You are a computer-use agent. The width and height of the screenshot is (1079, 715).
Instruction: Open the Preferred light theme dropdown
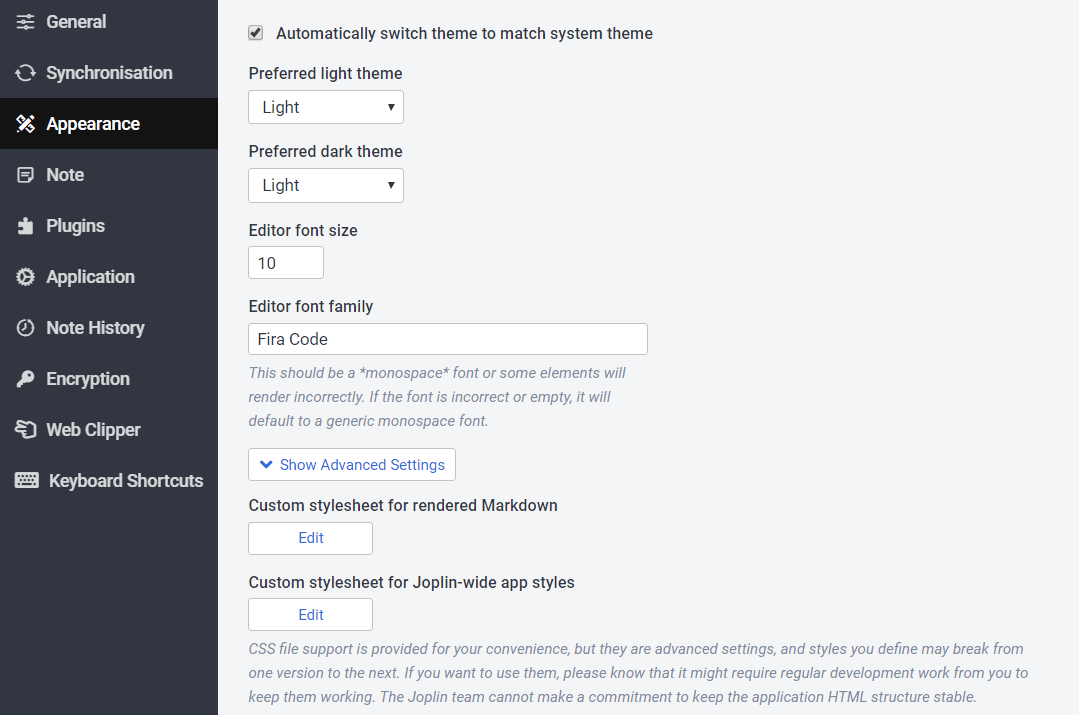coord(326,107)
